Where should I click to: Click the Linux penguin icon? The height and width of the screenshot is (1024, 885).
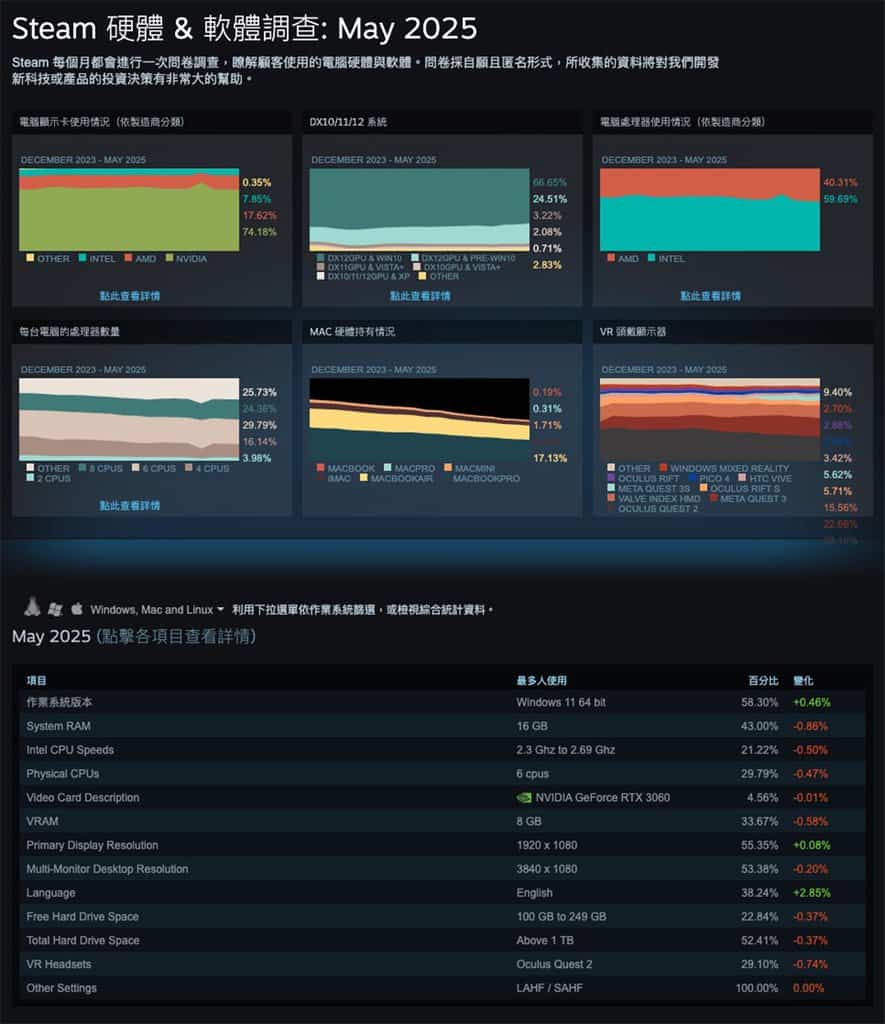click(x=33, y=607)
